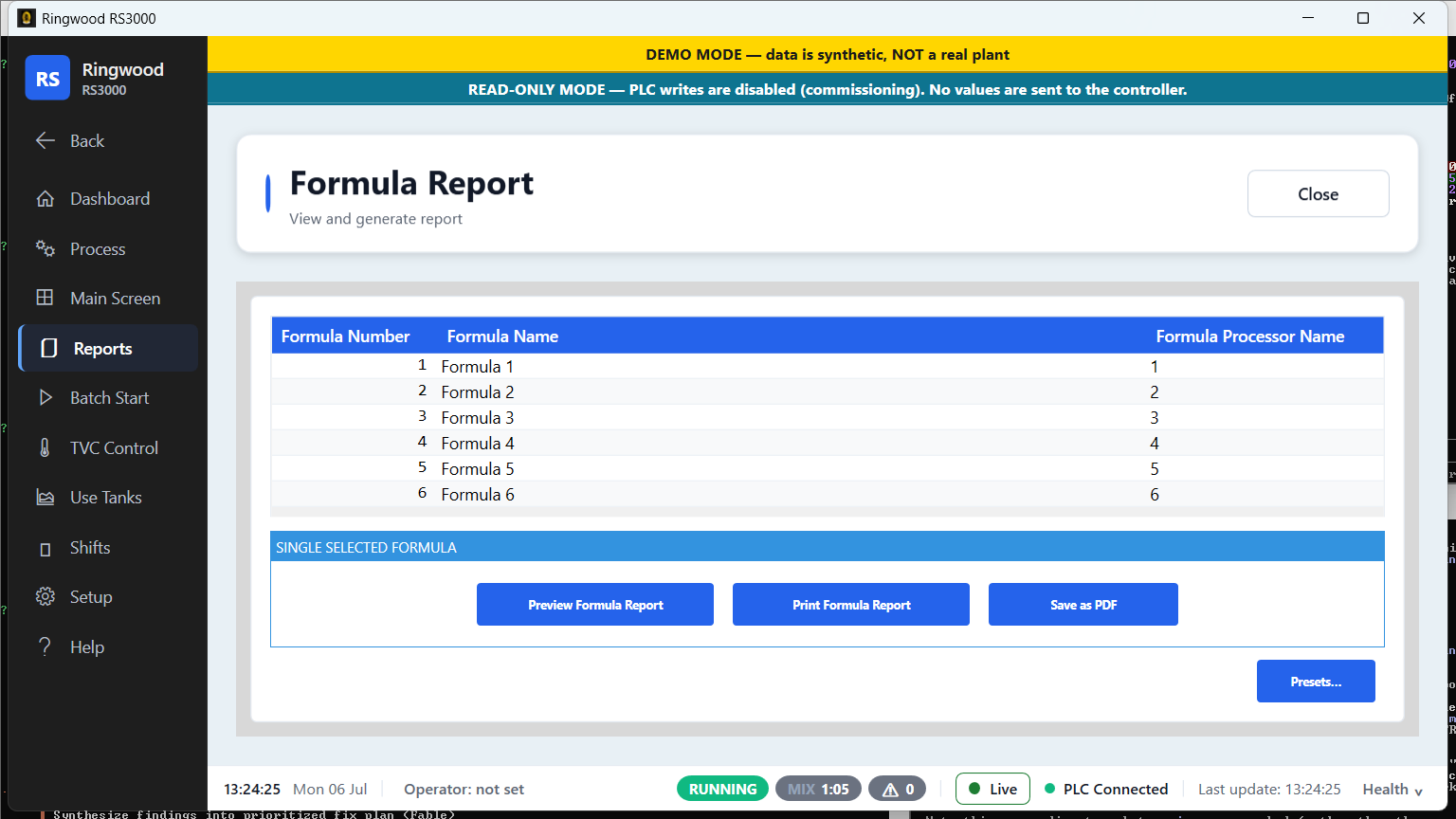Minimize the Ringwood RS3000 window
1456x819 pixels.
pyautogui.click(x=1308, y=18)
